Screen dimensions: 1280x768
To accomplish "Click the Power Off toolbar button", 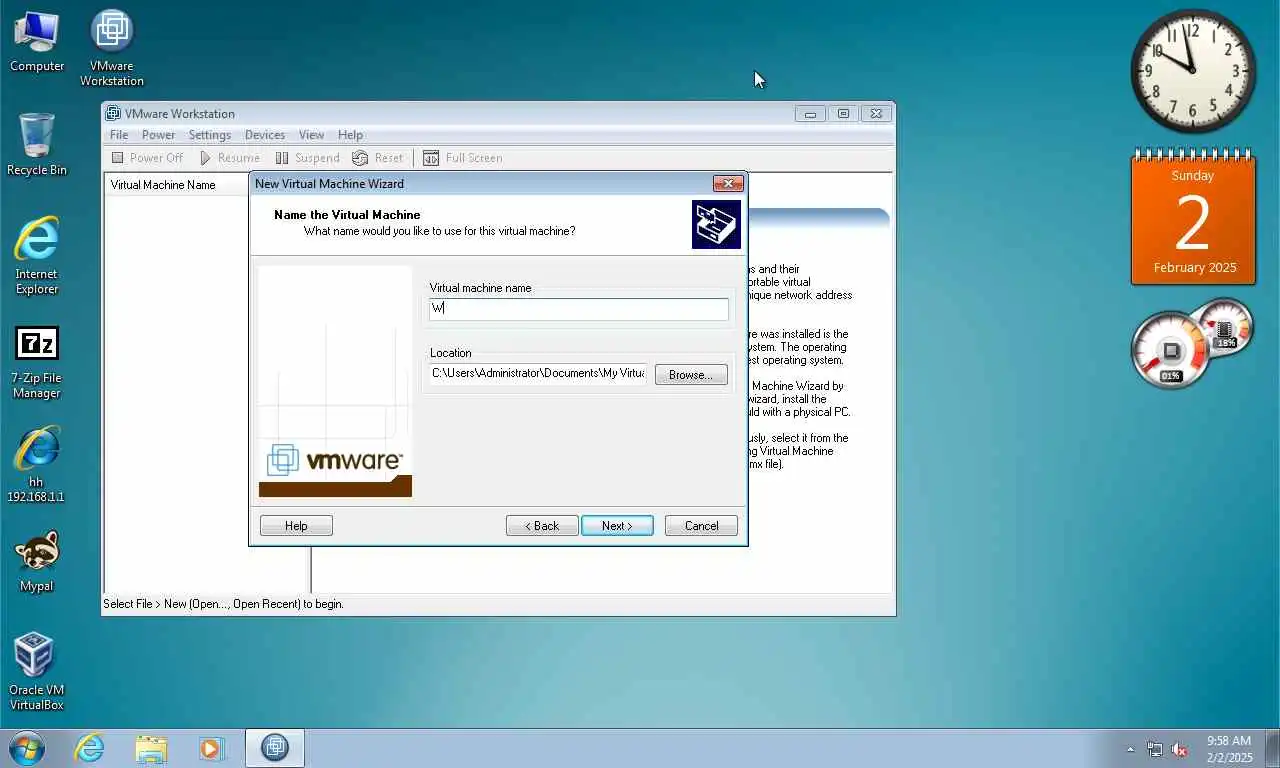I will point(147,158).
